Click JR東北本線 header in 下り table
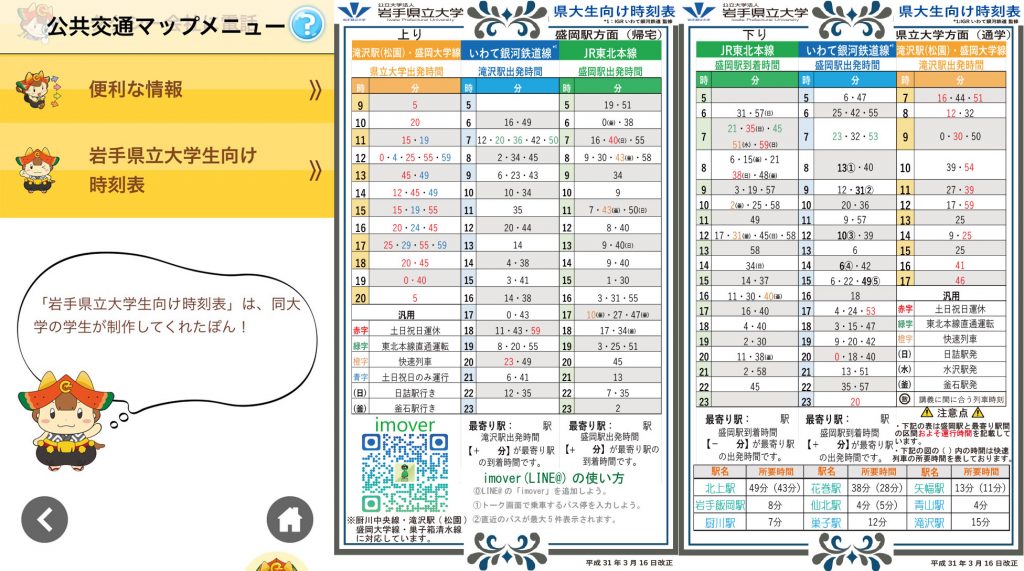Image resolution: width=1024 pixels, height=571 pixels. pos(747,50)
